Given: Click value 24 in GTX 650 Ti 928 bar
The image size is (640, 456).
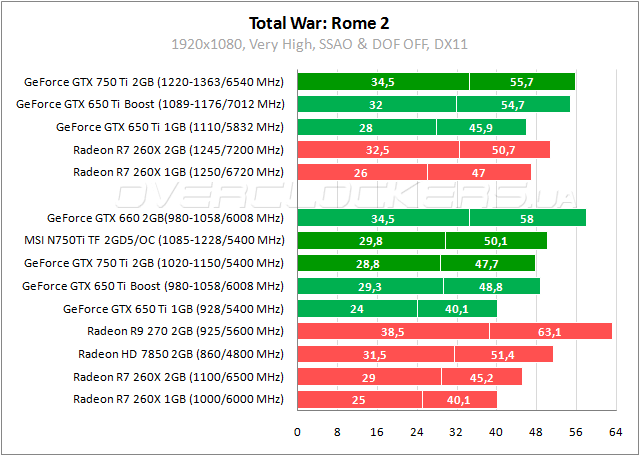Looking at the screenshot, I should tap(357, 309).
